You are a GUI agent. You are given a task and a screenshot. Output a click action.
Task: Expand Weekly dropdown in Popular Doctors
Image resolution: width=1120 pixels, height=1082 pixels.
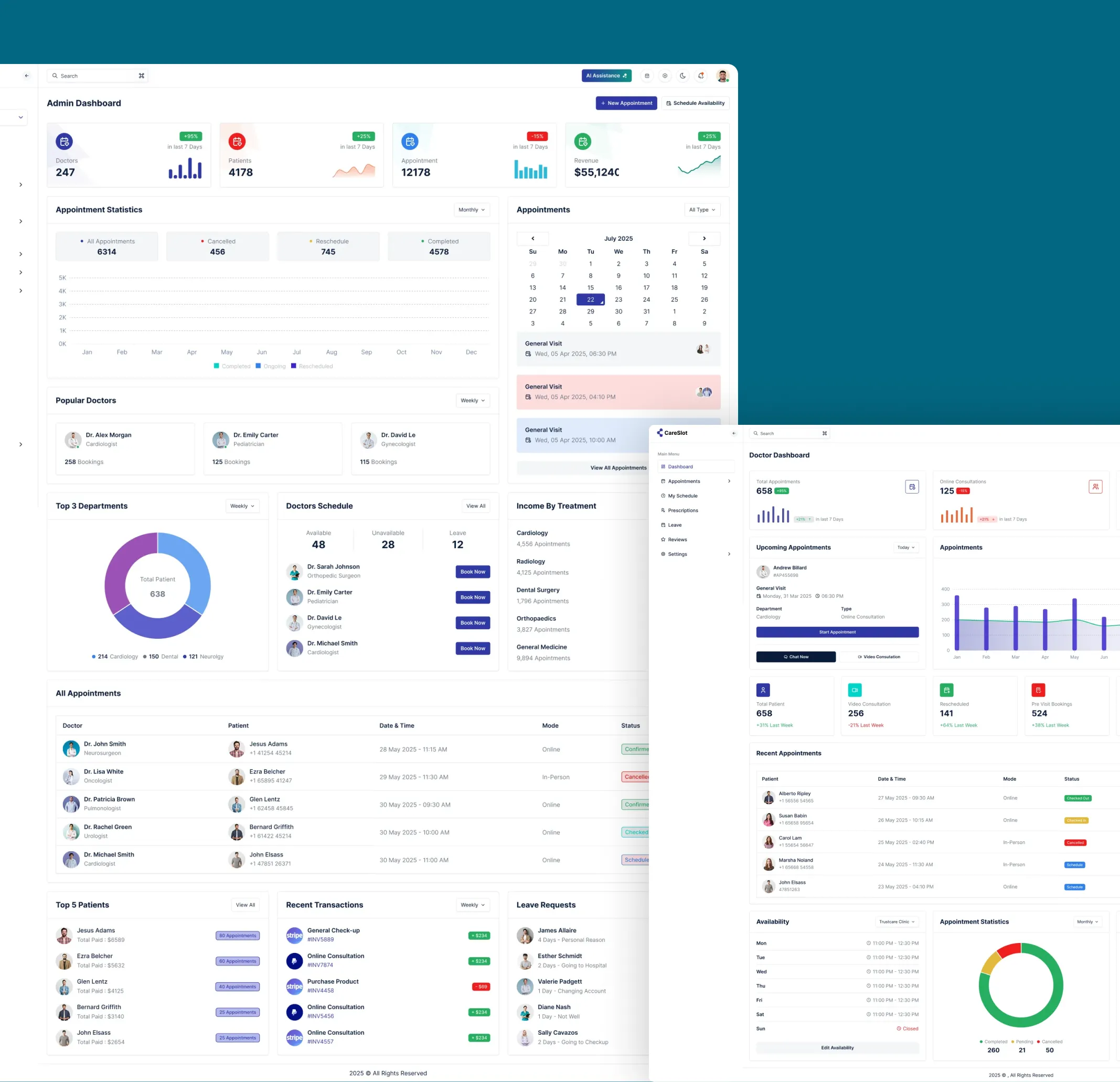[x=473, y=401]
